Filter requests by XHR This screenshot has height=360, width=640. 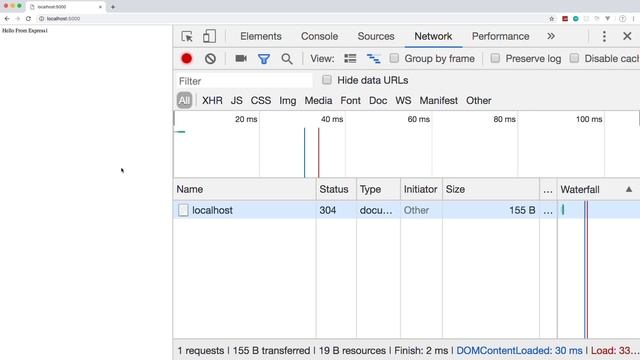[212, 100]
